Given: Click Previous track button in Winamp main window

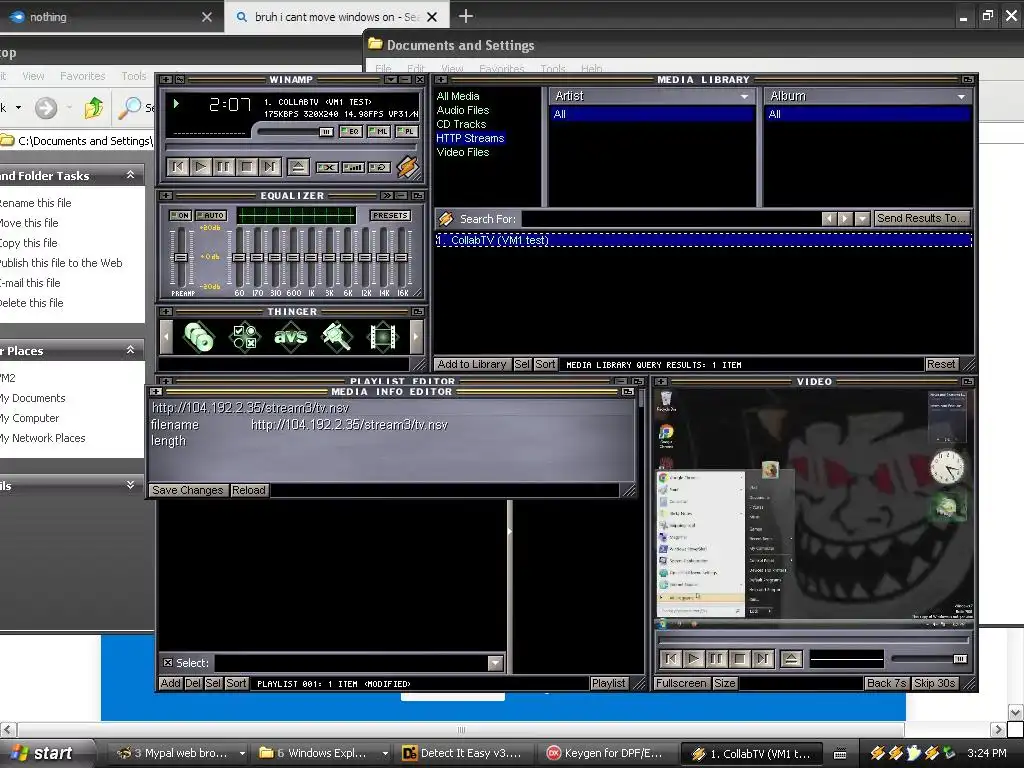Looking at the screenshot, I should coord(178,167).
